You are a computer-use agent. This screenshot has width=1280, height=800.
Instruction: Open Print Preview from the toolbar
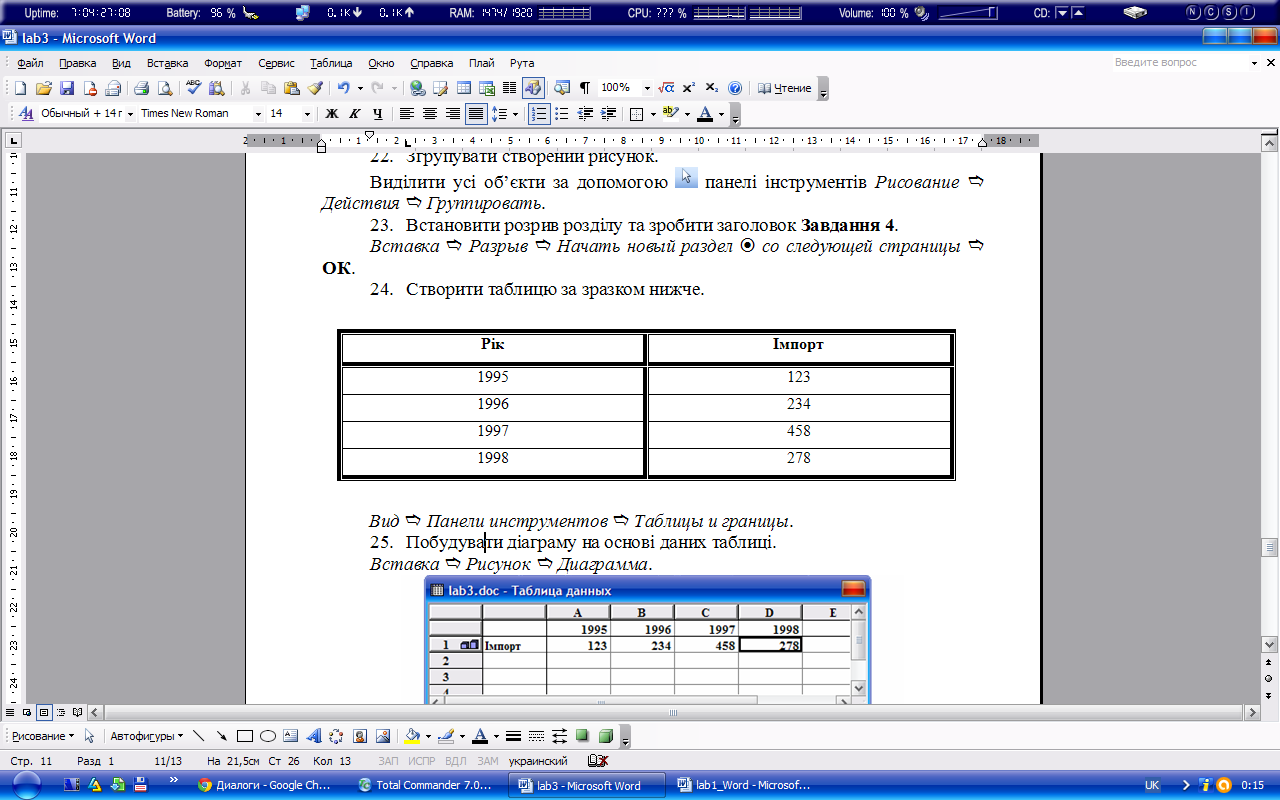tap(163, 88)
